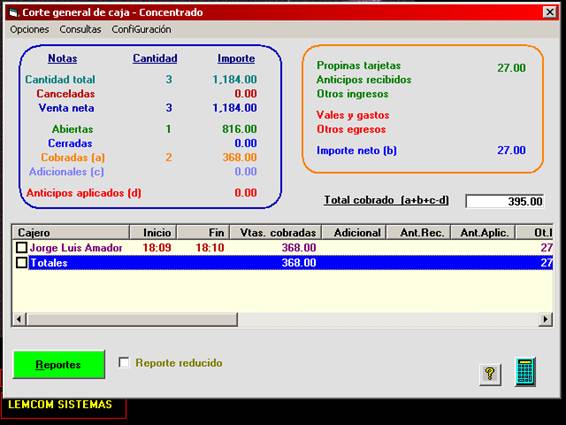Enable the Reporte reducido checkbox
This screenshot has width=566, height=425.
pos(124,362)
